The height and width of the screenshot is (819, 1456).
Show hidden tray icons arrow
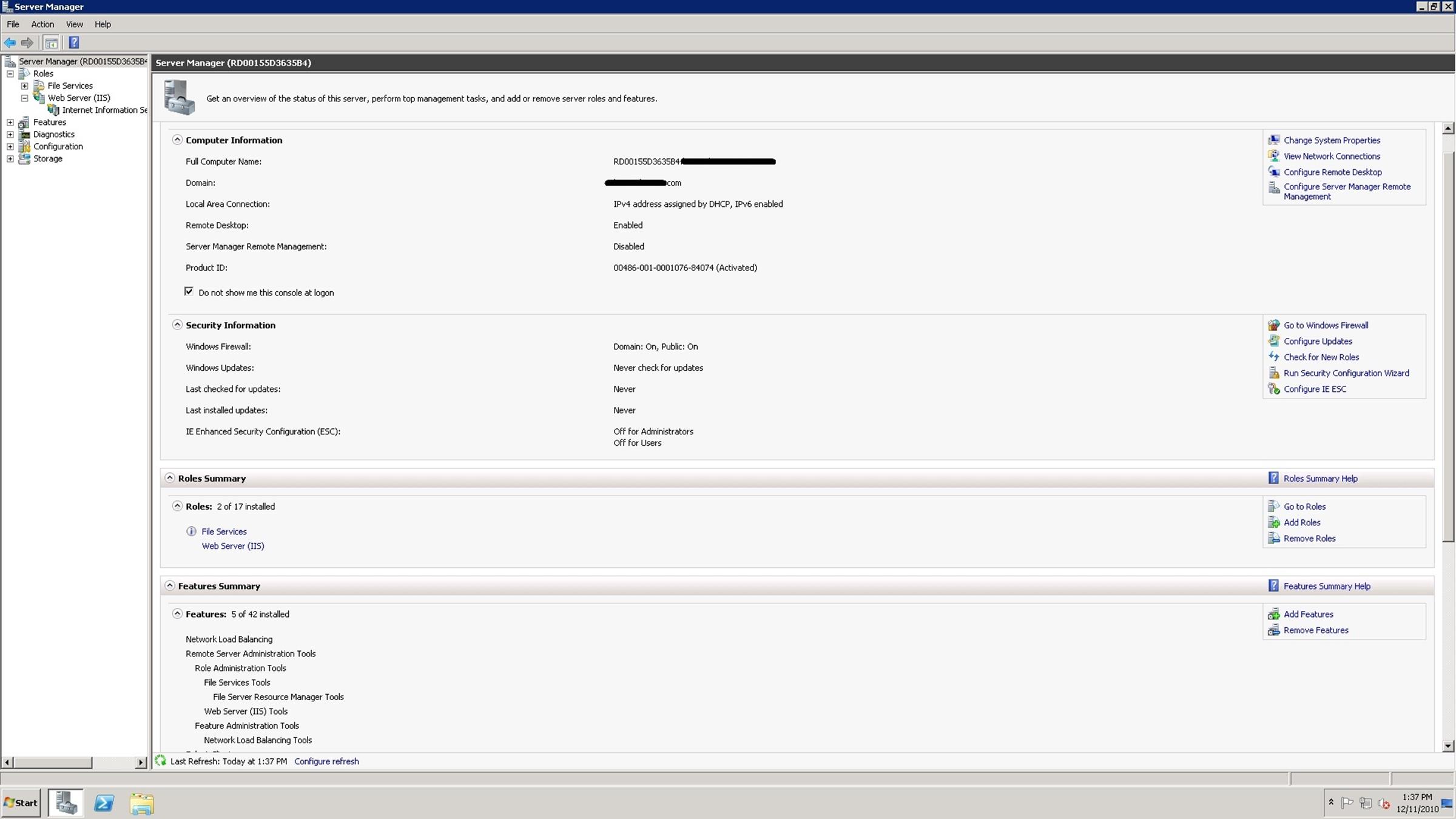click(x=1331, y=802)
